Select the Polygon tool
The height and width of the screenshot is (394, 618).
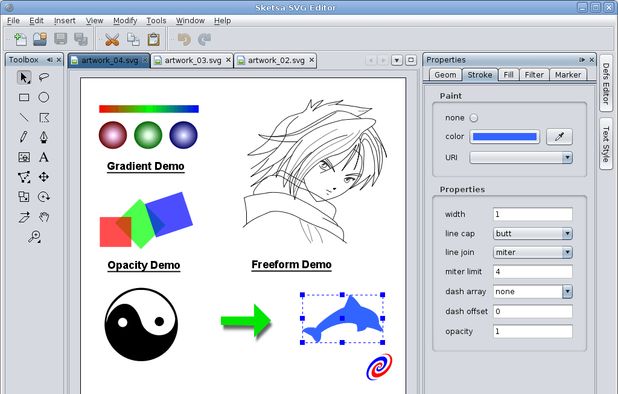tap(44, 117)
